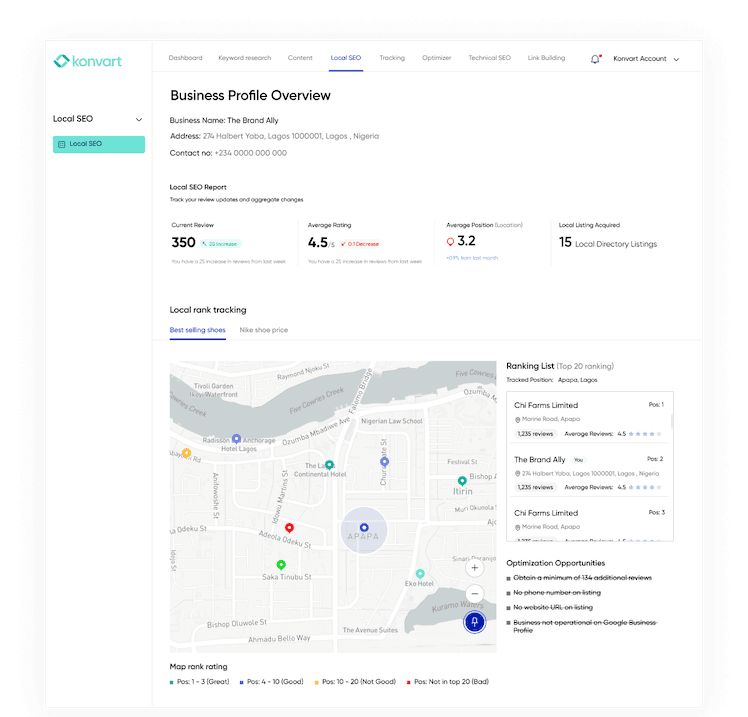Open the notification bell
Image resolution: width=748 pixels, height=717 pixels.
click(595, 59)
